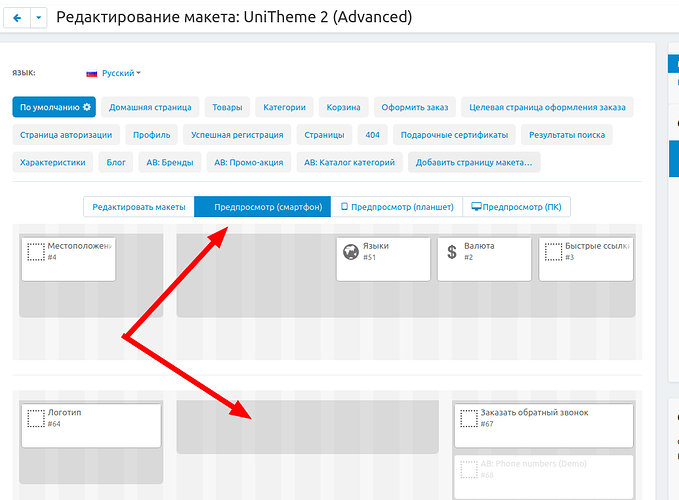Select Предпросмотр (планшет) mode
This screenshot has width=679, height=500.
397,207
